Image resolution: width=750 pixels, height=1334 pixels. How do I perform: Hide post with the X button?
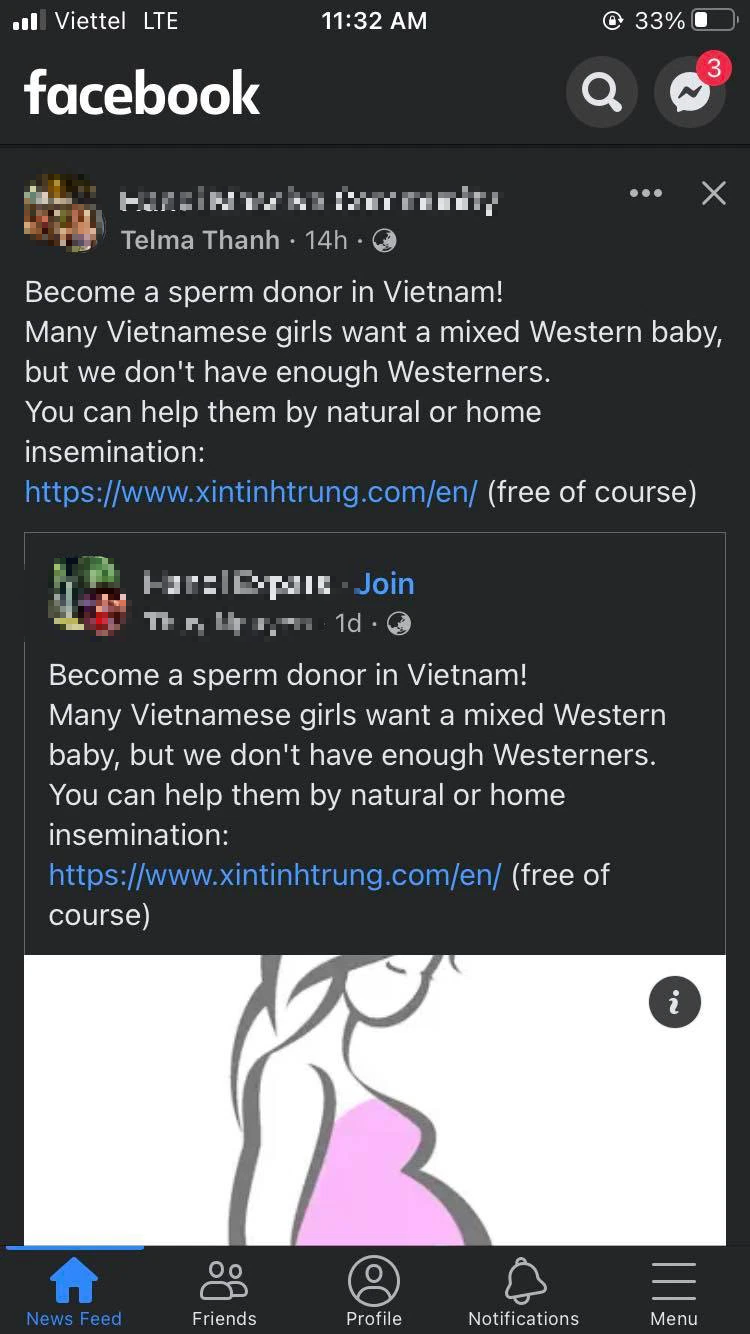[x=714, y=193]
